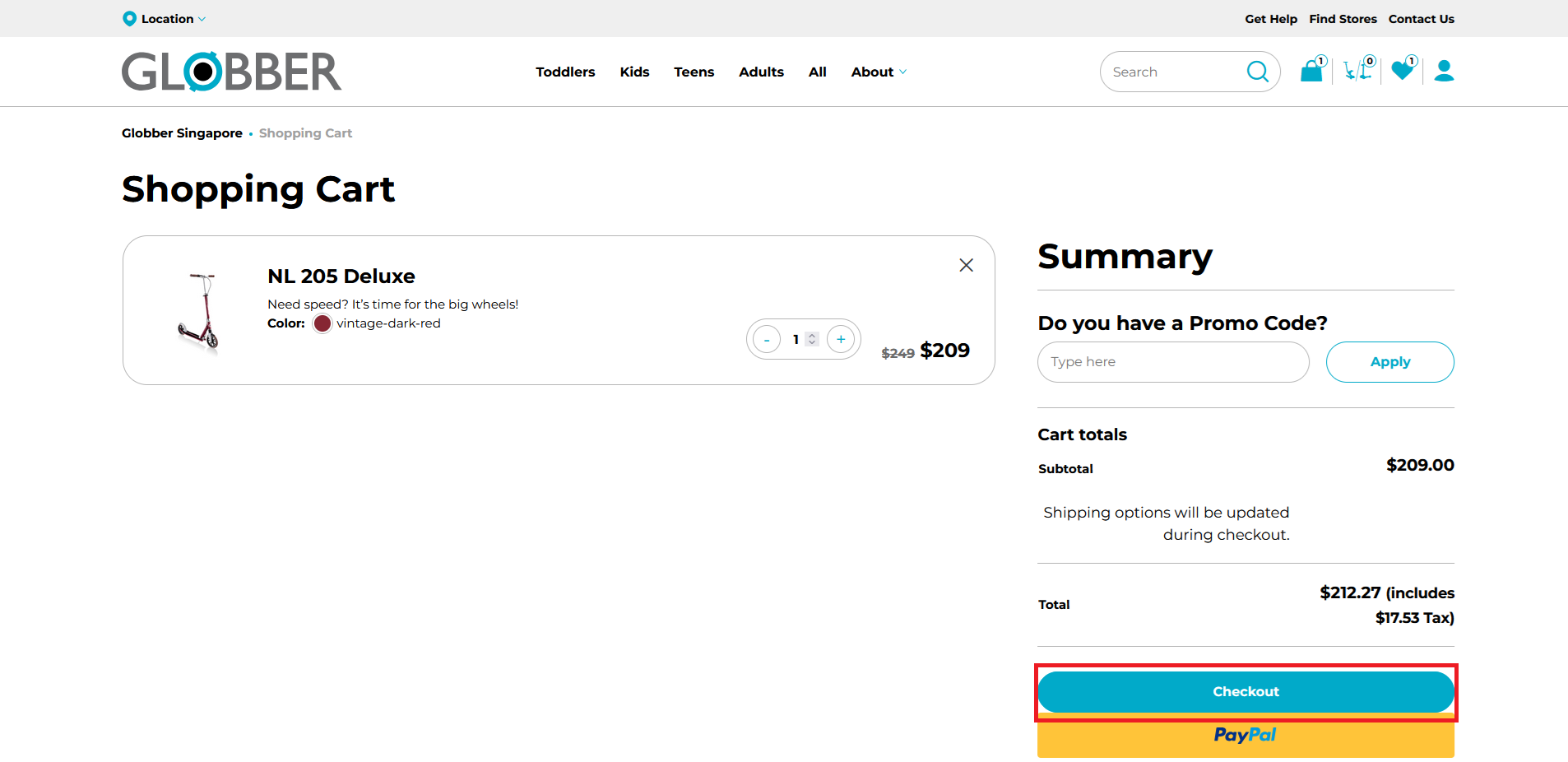Image resolution: width=1568 pixels, height=762 pixels.
Task: Click the Shopping Cart breadcrumb text
Action: pos(305,133)
